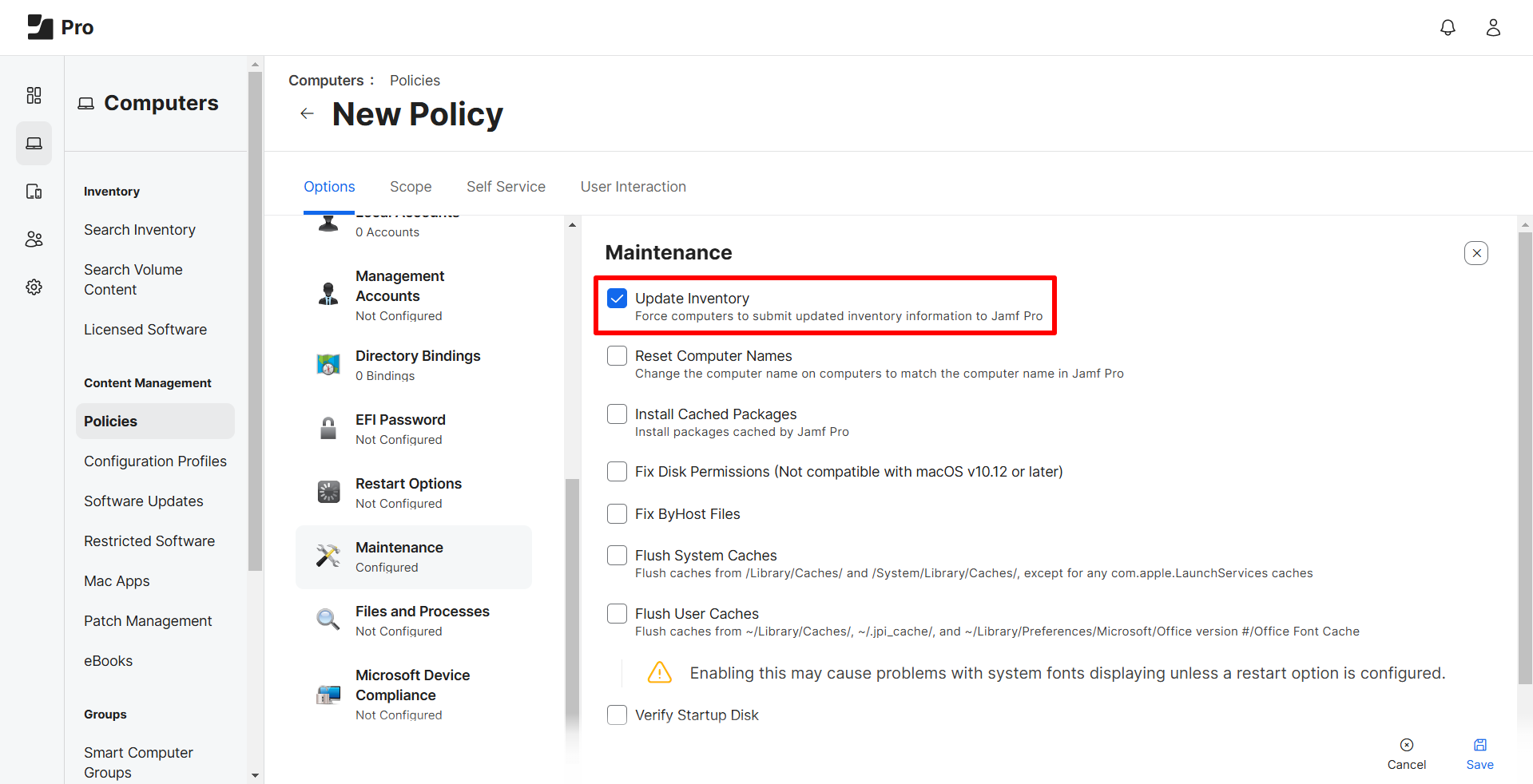
Task: Open the notifications bell
Action: point(1448,28)
